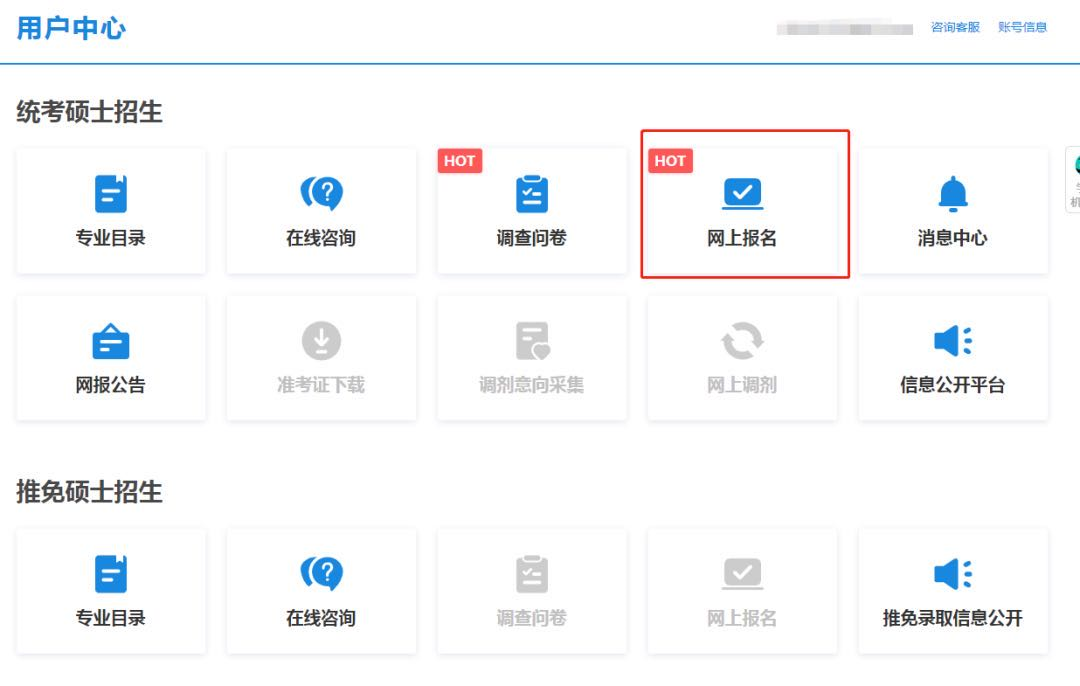Click the disabled 调剂意向采集 tile
The height and width of the screenshot is (686, 1080).
click(531, 358)
